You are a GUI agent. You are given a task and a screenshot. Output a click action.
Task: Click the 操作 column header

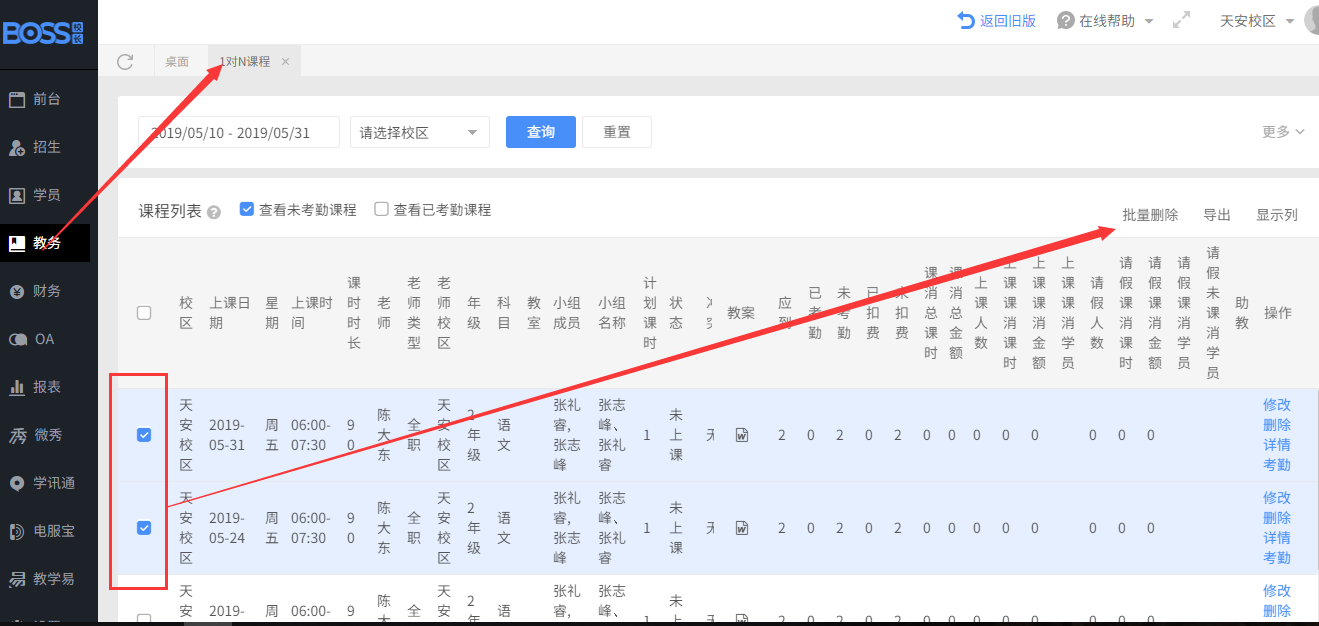tap(1277, 313)
